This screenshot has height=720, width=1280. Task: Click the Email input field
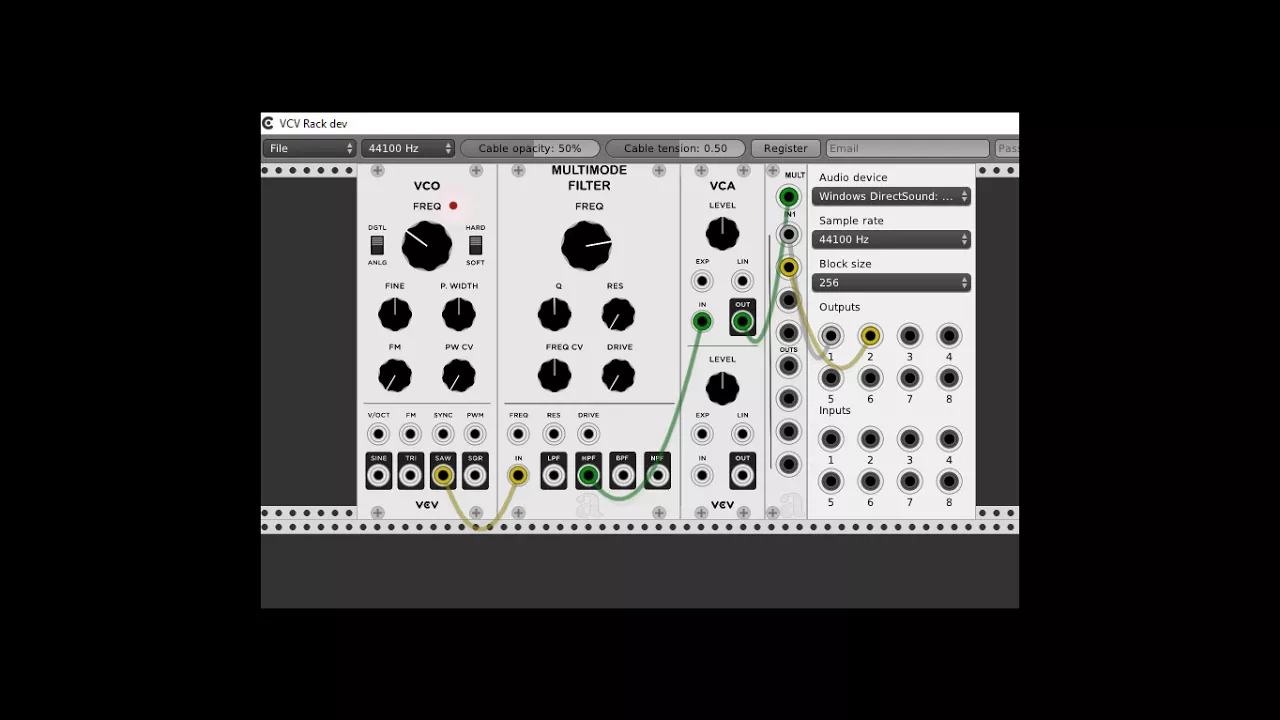(907, 148)
